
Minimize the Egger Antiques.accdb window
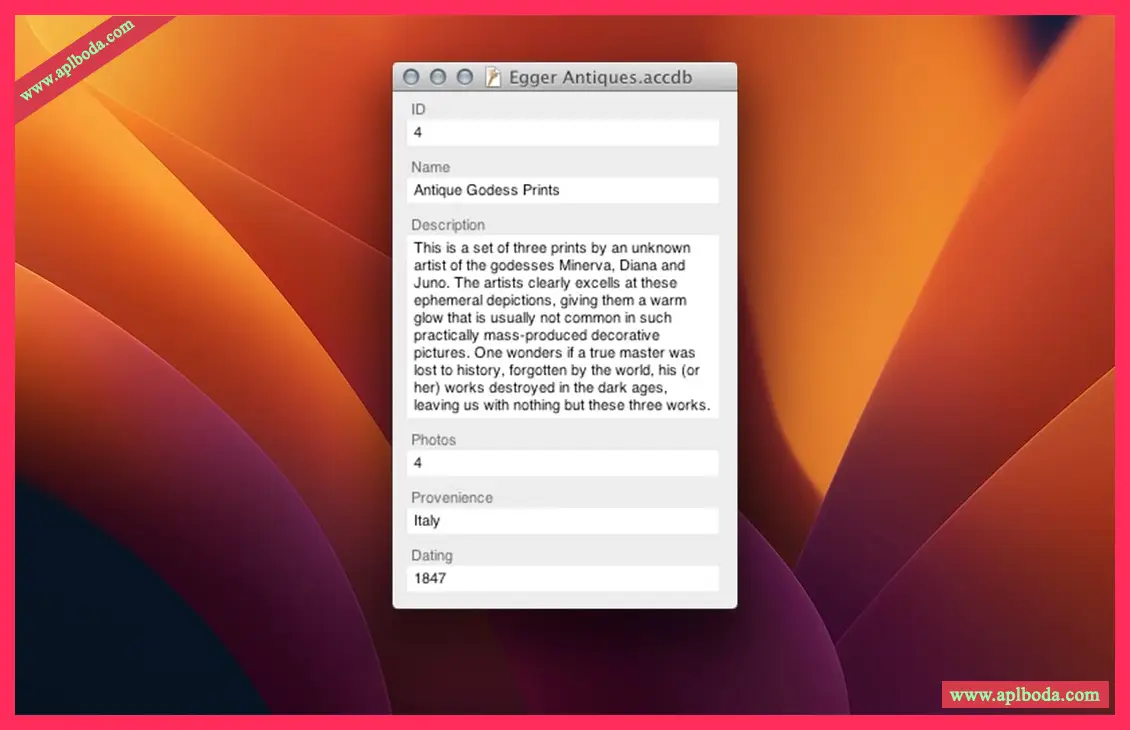pos(437,77)
